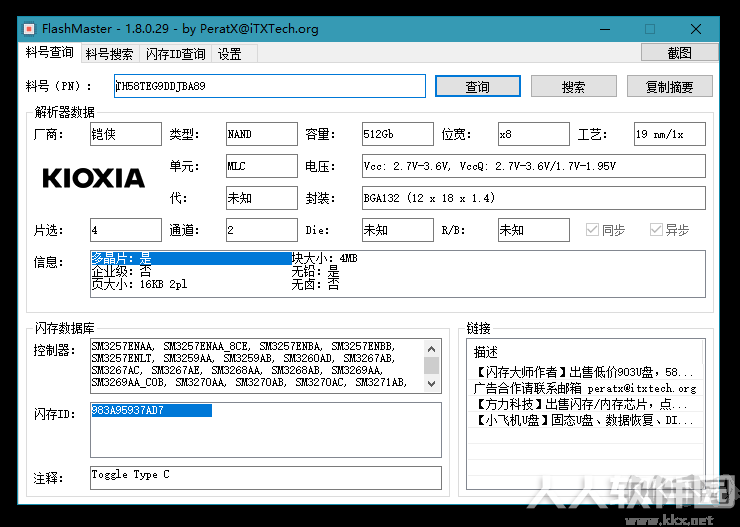
Task: Click the 查询 query button
Action: tap(478, 86)
